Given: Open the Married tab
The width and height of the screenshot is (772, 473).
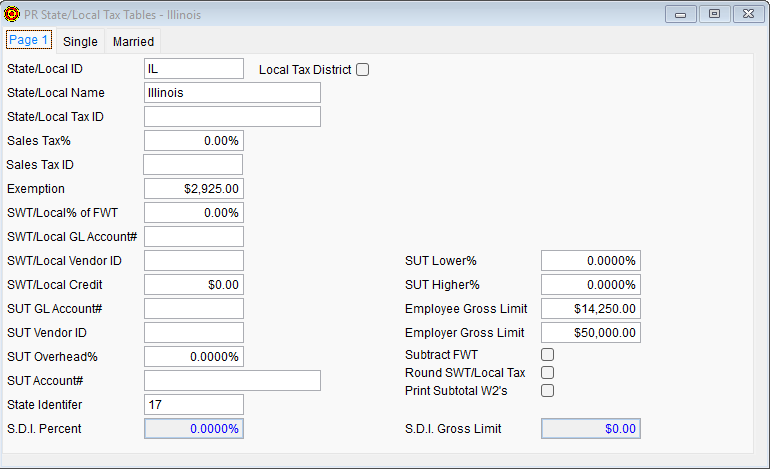Looking at the screenshot, I should pos(133,42).
